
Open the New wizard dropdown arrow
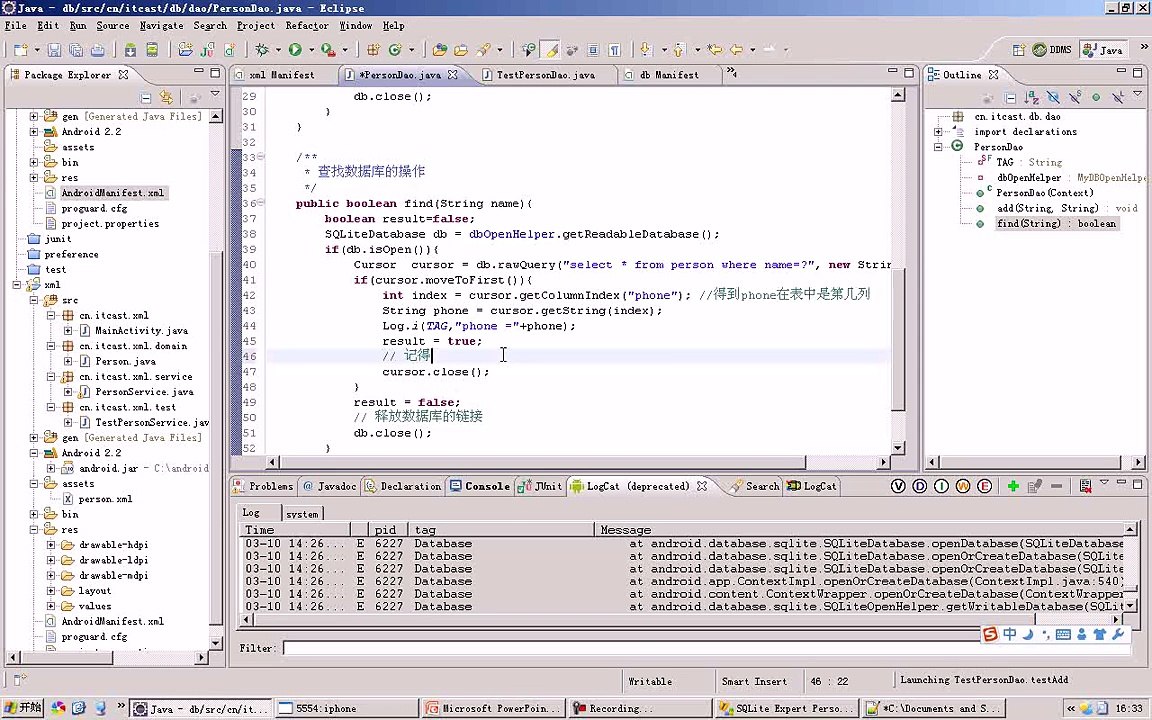coord(36,50)
